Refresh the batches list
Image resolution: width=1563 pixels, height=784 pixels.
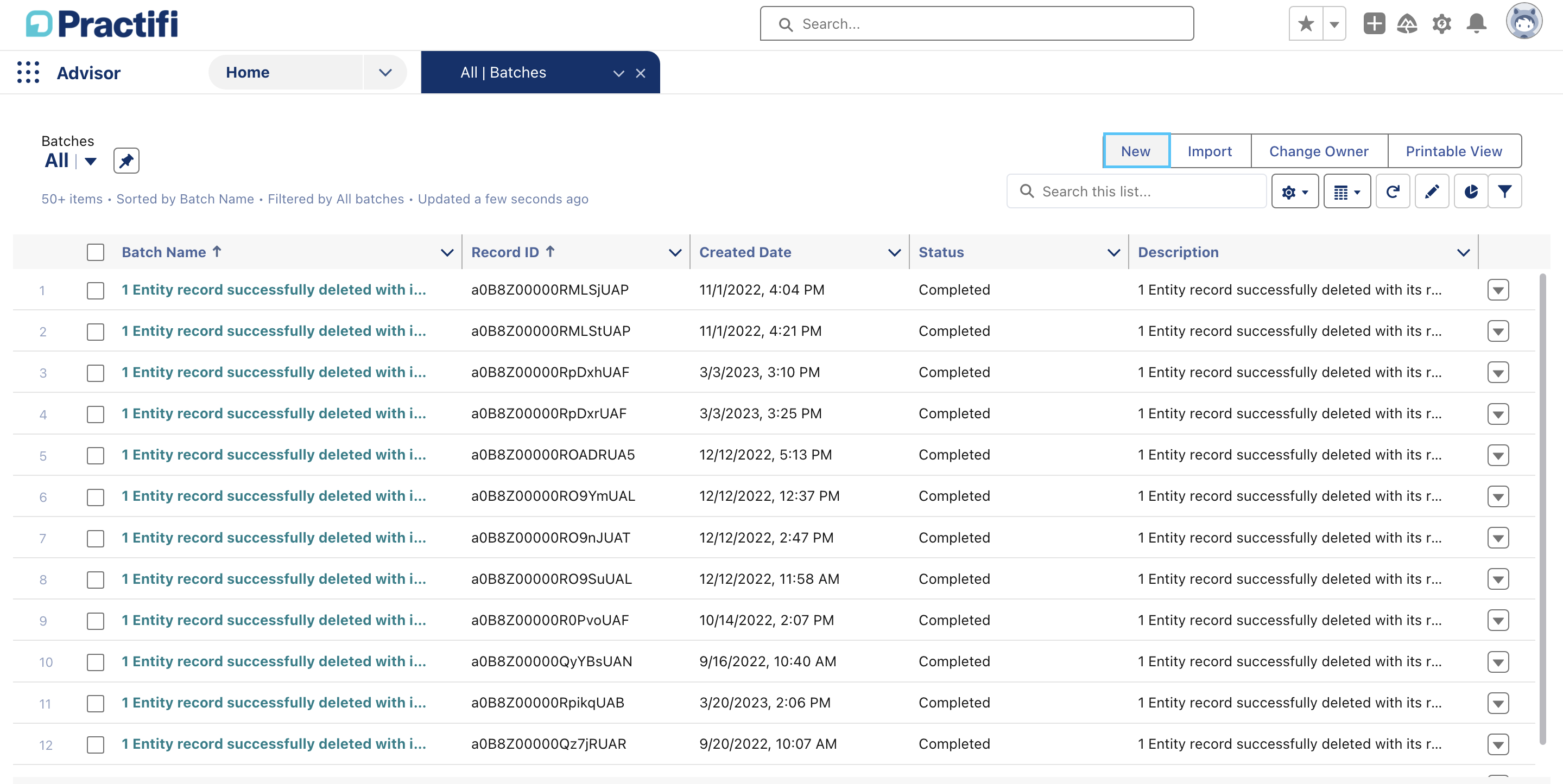coord(1393,192)
